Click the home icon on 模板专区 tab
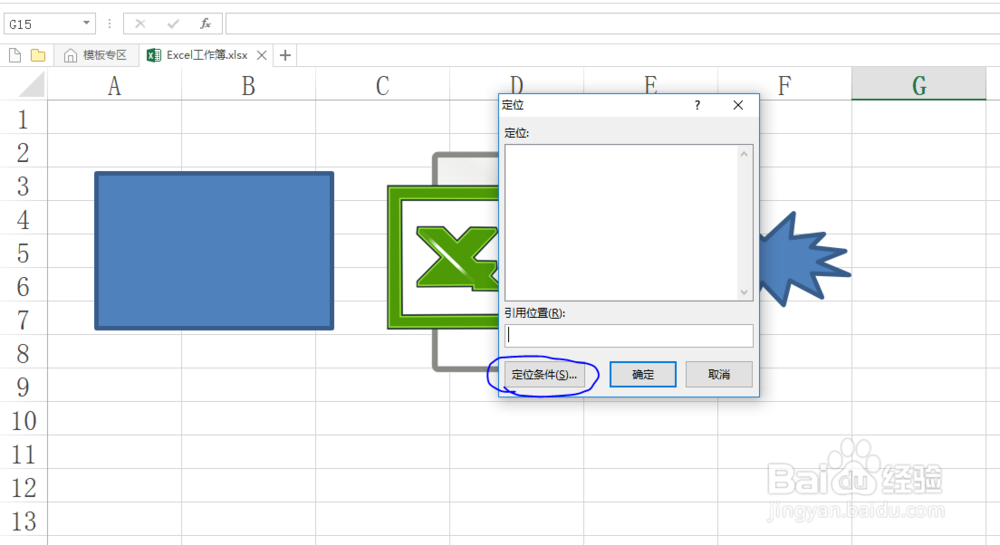The height and width of the screenshot is (545, 1000). point(70,55)
